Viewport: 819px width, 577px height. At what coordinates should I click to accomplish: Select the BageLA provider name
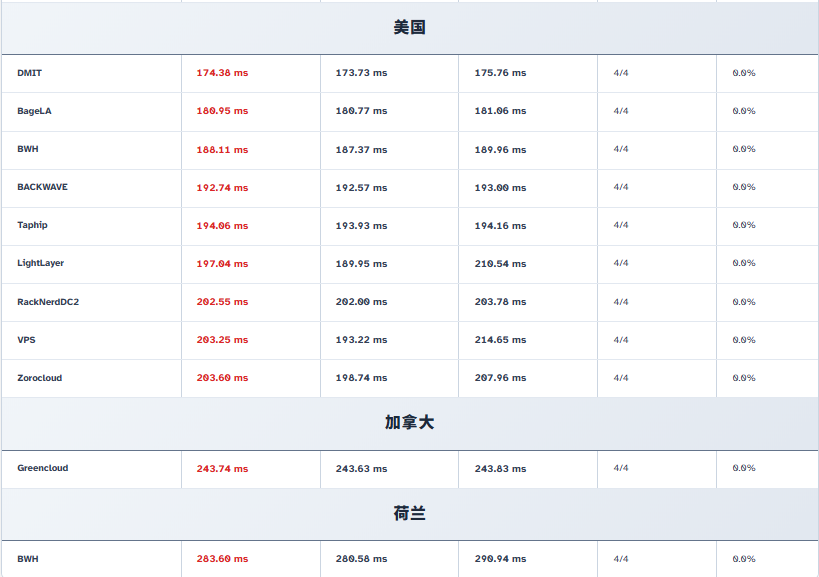tap(34, 111)
